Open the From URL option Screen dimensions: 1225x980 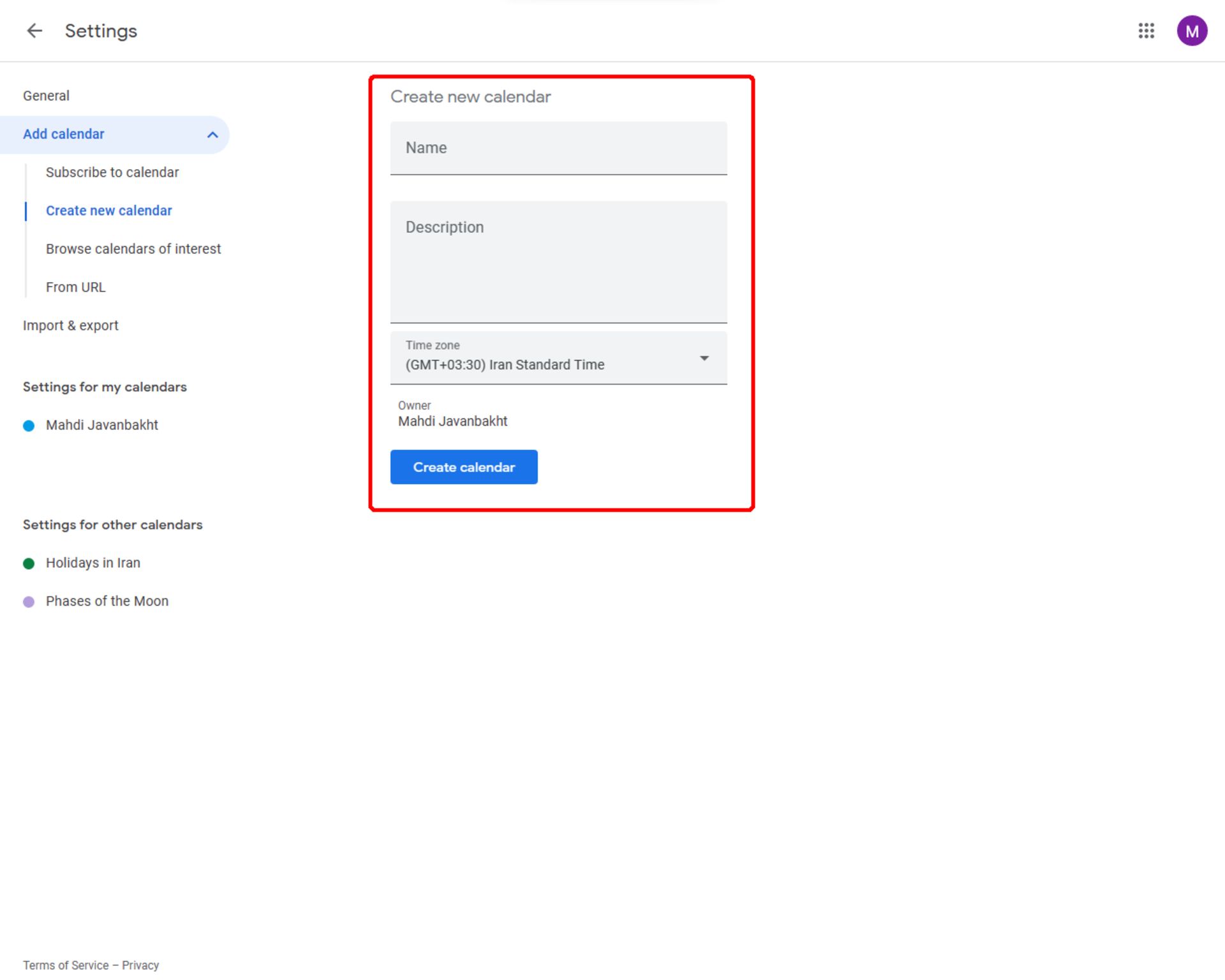click(x=75, y=287)
